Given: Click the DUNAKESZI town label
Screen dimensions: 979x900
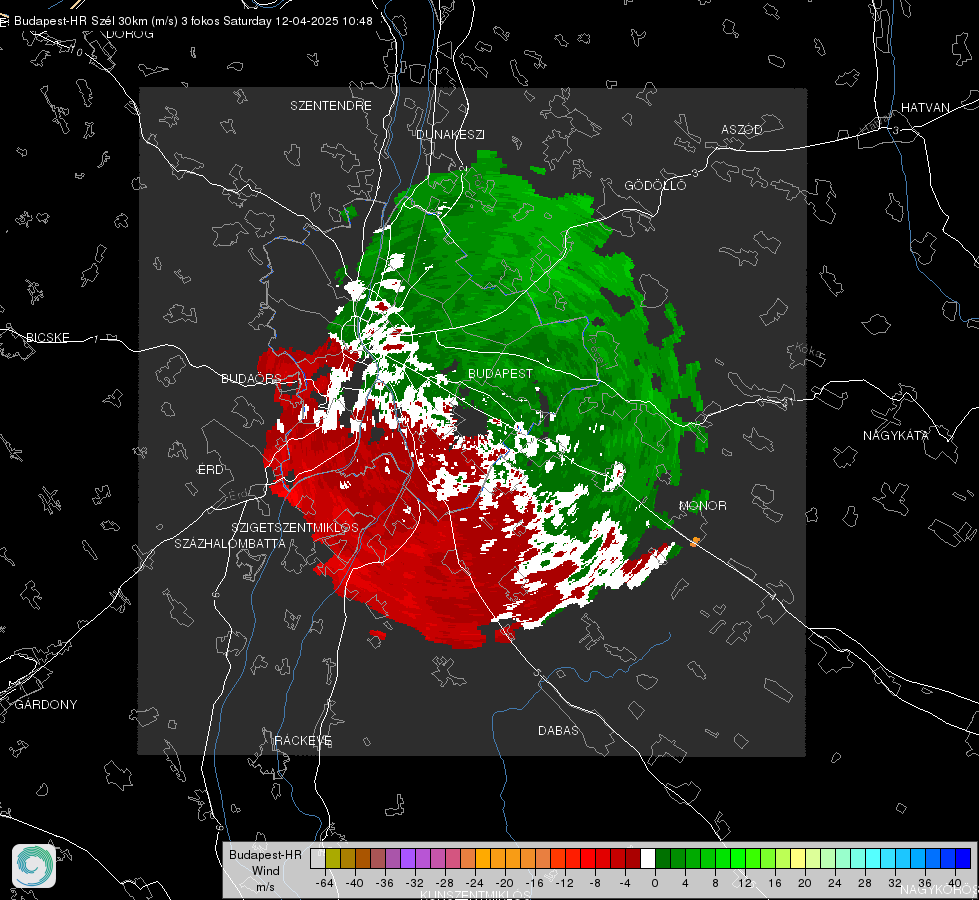Looking at the screenshot, I should click(x=450, y=134).
